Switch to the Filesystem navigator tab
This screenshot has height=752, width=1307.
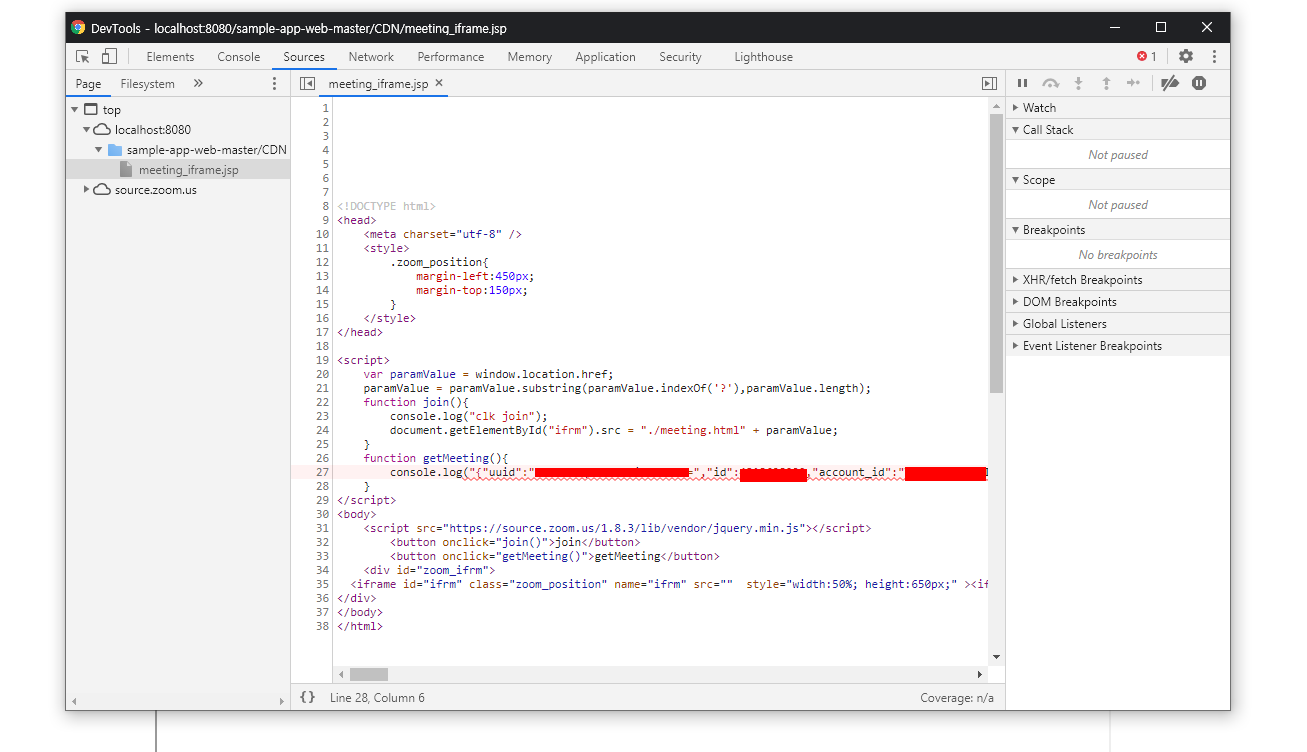point(147,84)
